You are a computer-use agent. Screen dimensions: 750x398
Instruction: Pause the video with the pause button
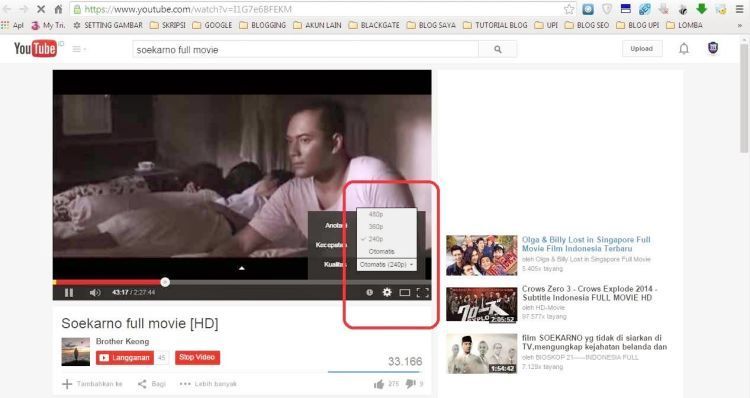[69, 292]
